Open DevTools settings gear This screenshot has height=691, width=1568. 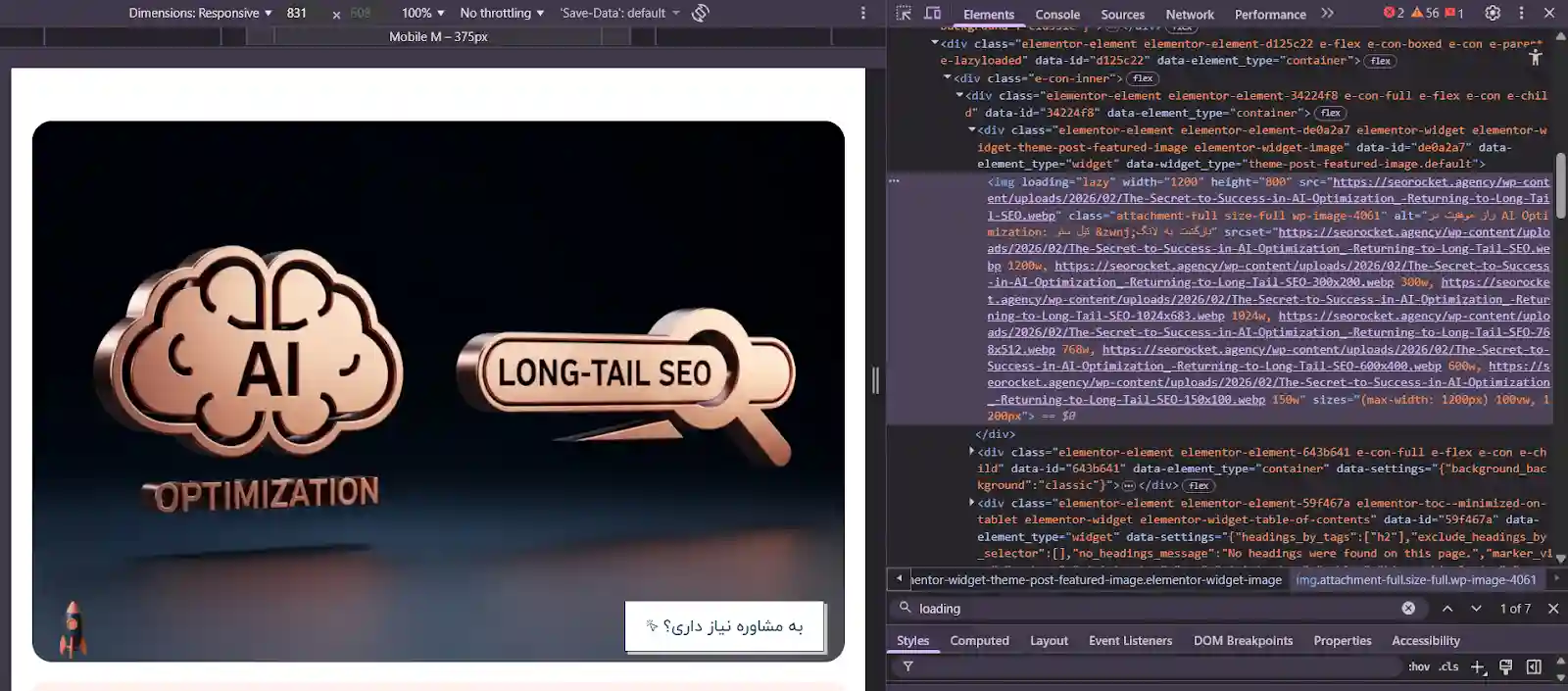pos(1493,14)
